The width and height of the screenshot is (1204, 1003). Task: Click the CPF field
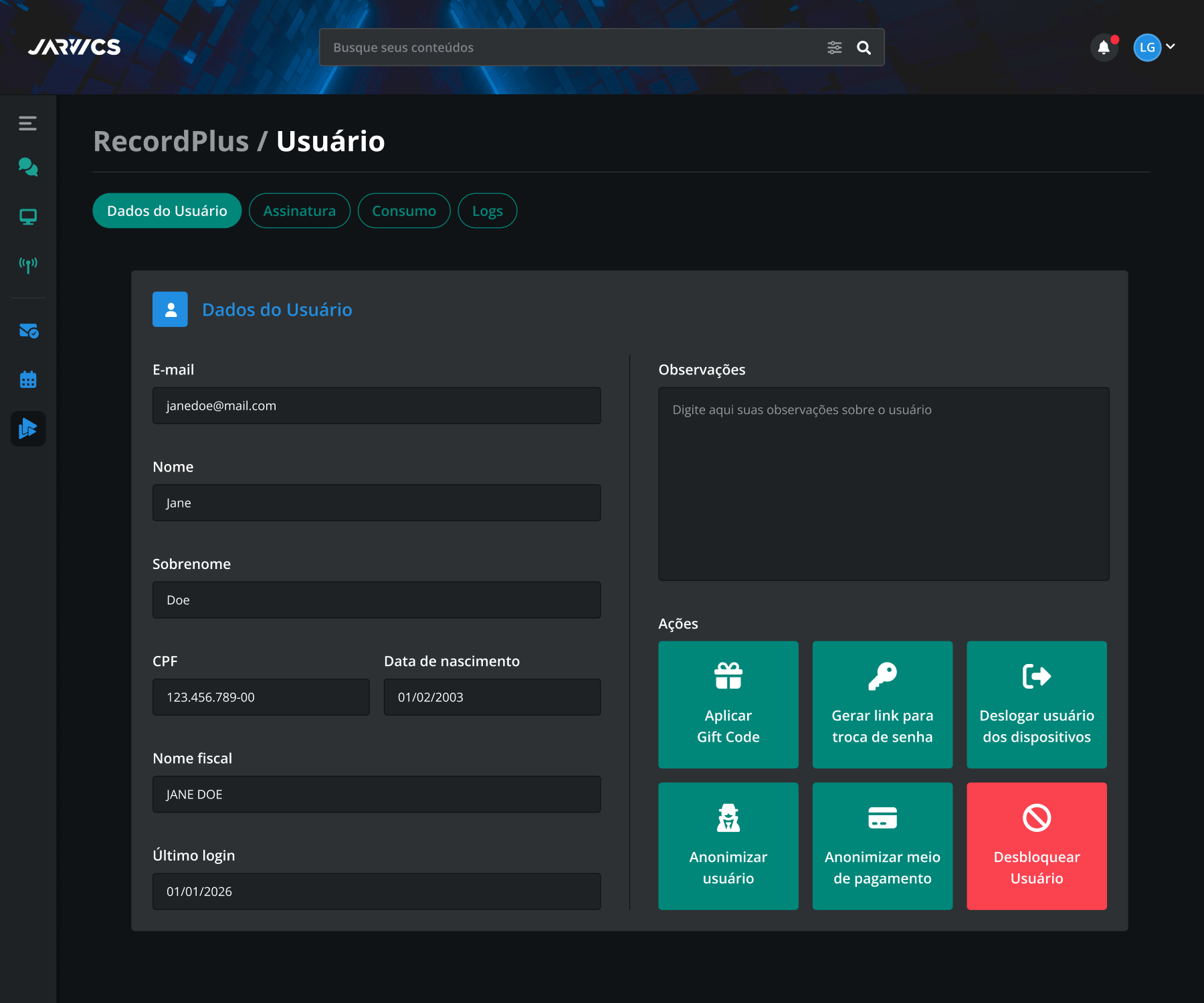[261, 697]
